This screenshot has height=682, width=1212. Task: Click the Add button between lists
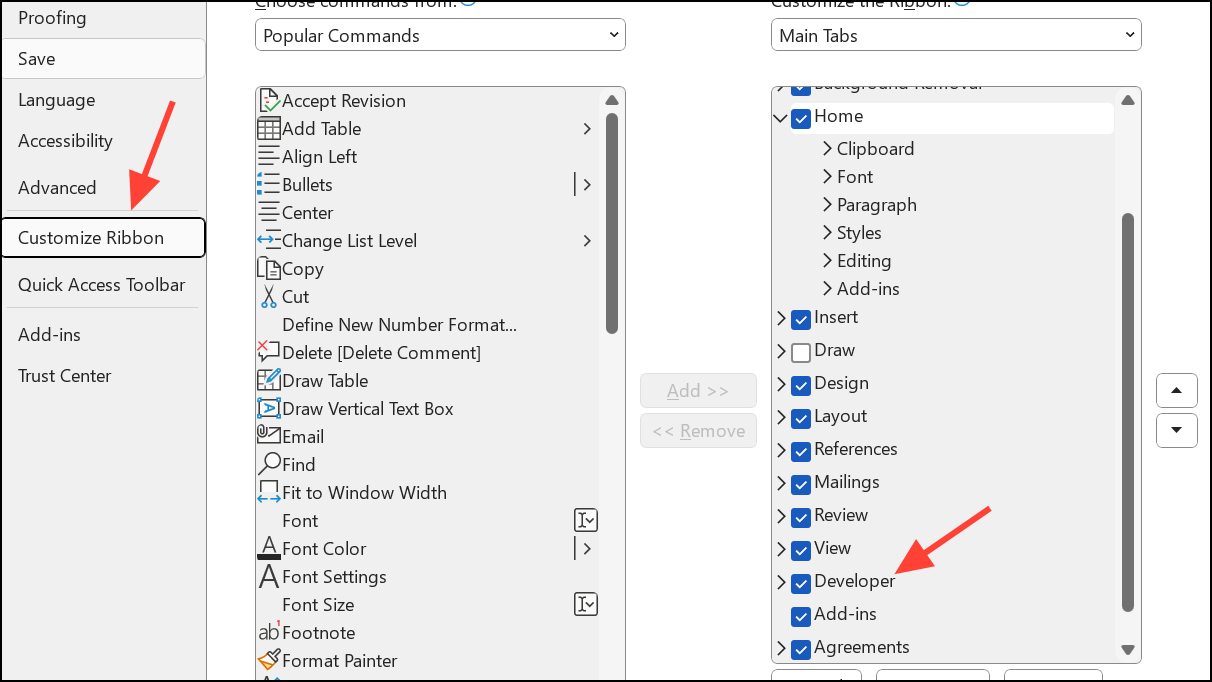point(698,390)
